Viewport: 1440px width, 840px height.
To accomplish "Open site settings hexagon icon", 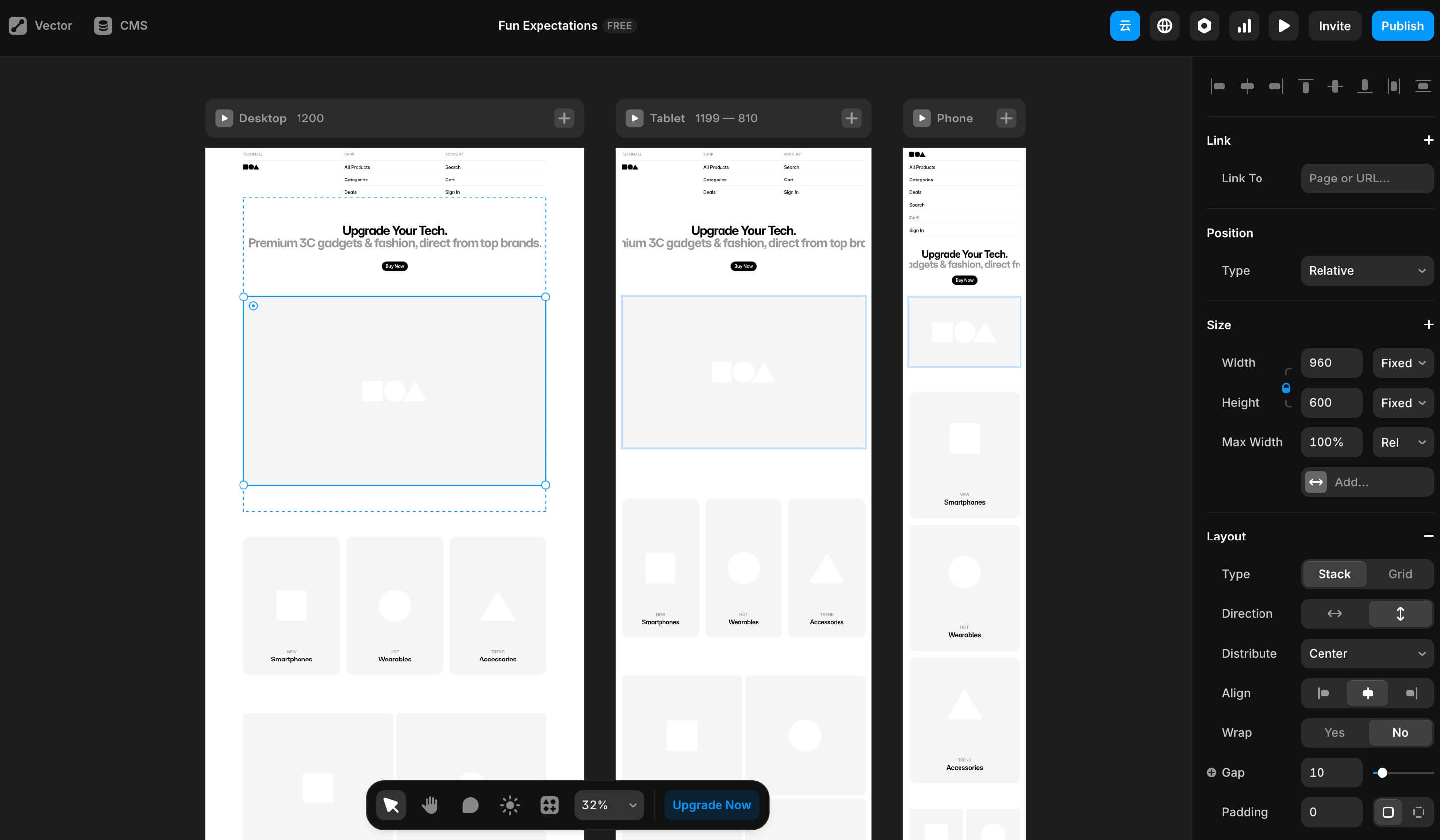I will [1204, 26].
